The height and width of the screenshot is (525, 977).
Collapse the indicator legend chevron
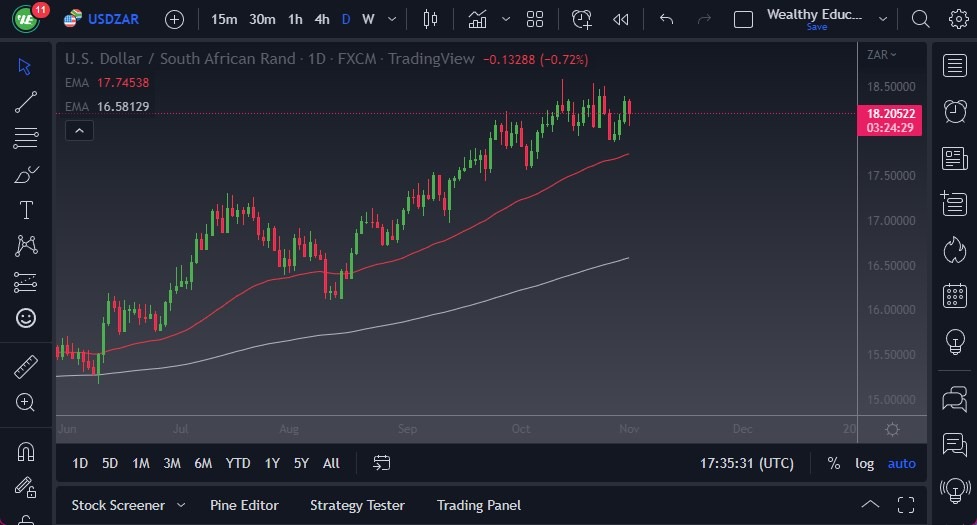pyautogui.click(x=79, y=131)
